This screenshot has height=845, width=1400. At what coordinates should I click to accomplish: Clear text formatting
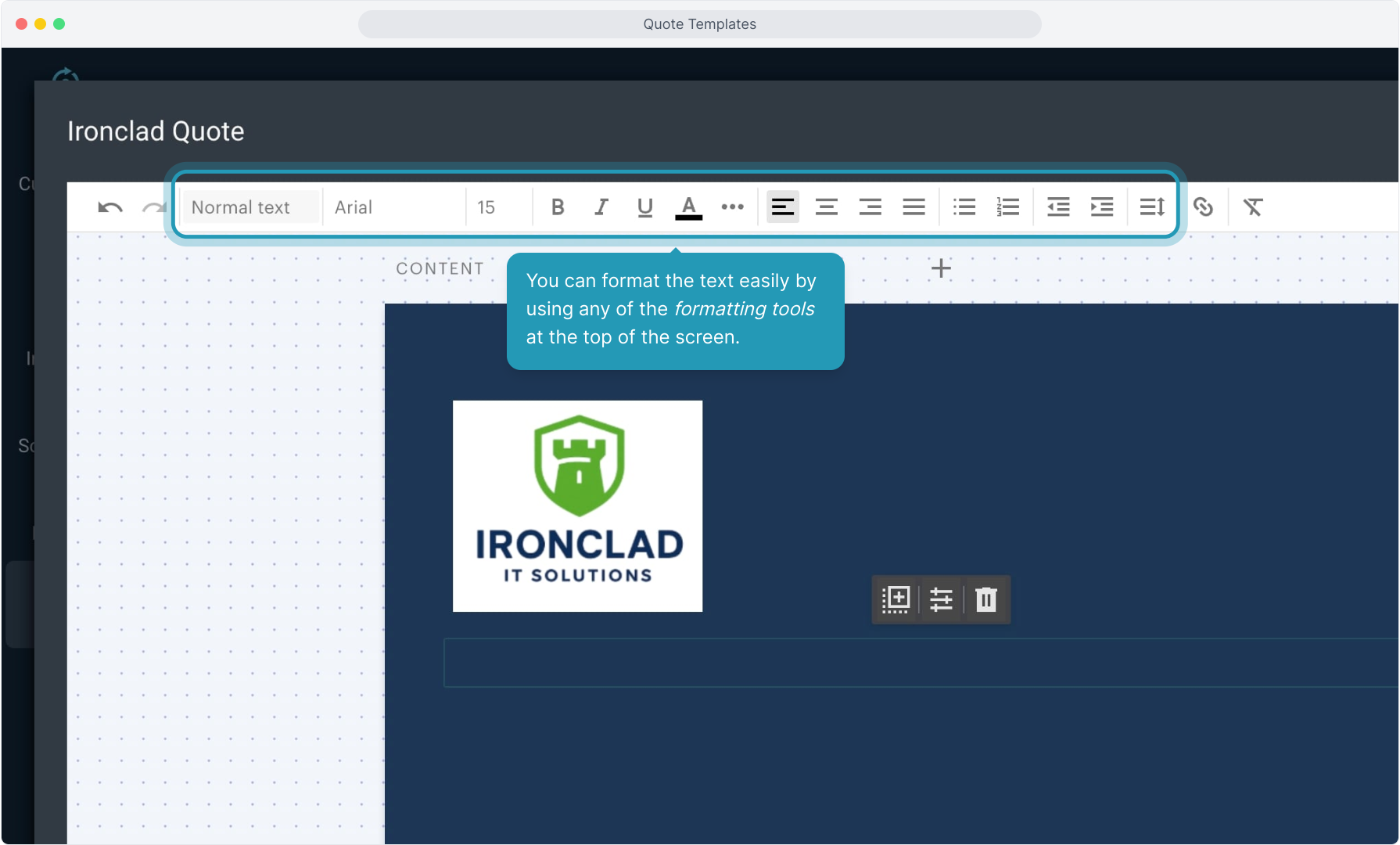(x=1253, y=207)
